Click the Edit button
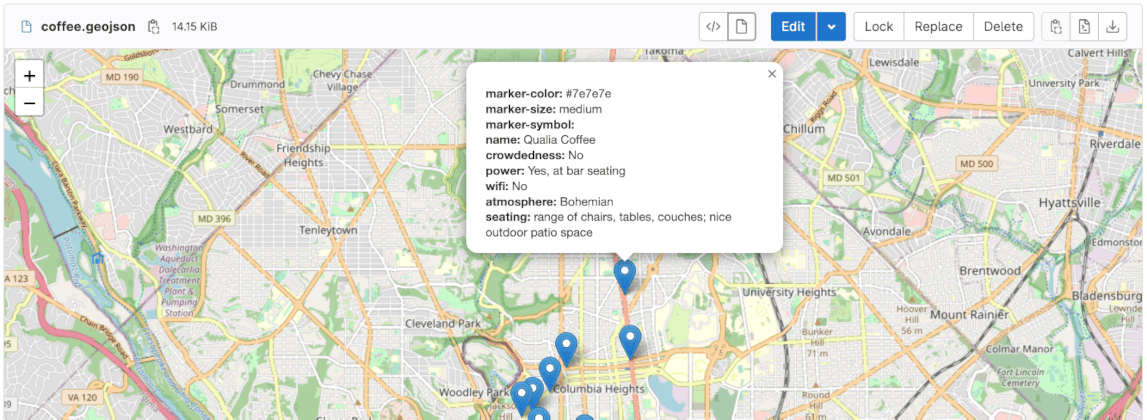This screenshot has height=420, width=1147. coord(793,27)
